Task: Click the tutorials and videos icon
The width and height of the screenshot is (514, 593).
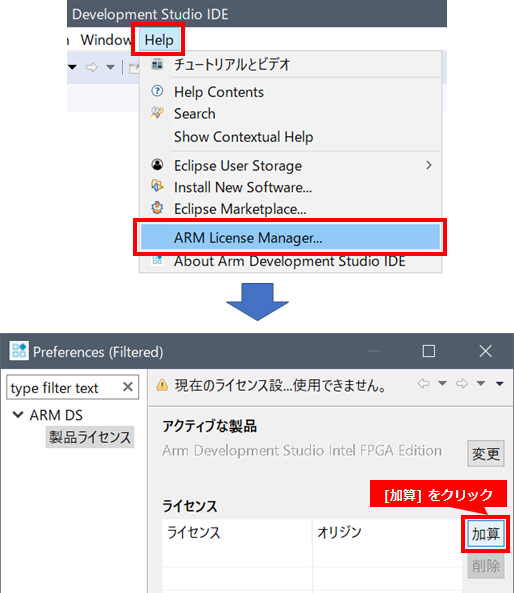Action: (157, 64)
